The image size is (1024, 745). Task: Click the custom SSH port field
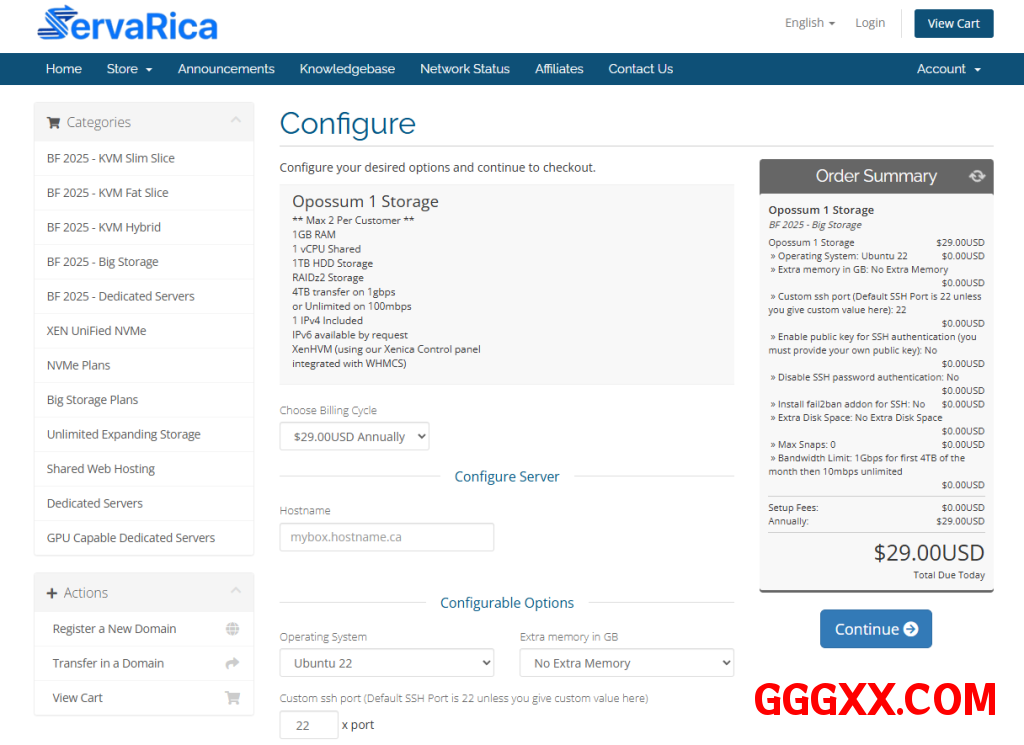point(308,725)
